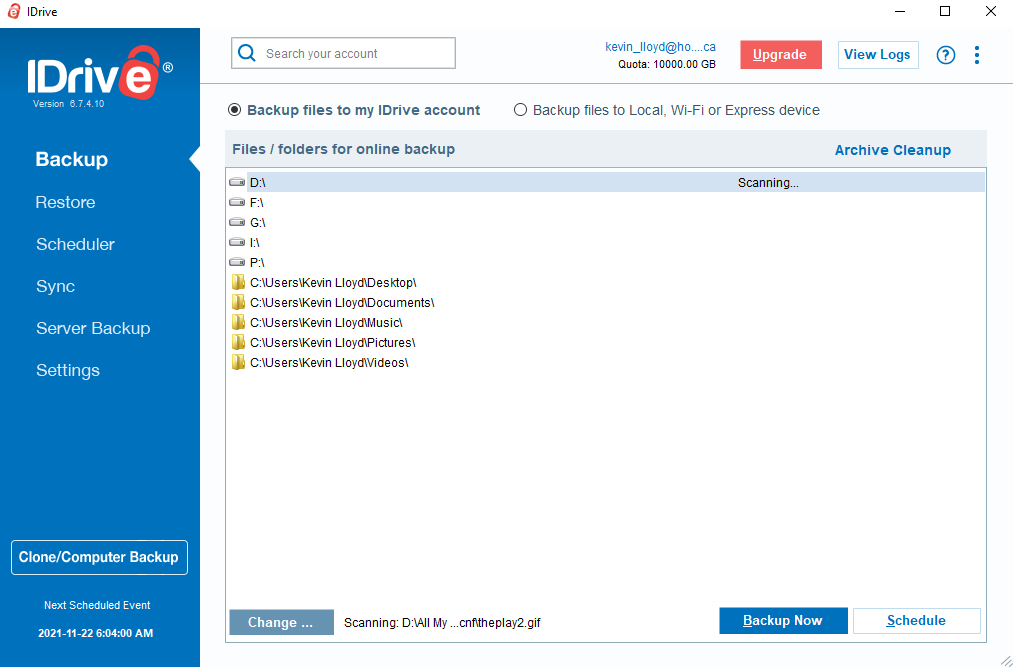This screenshot has height=667, width=1013.
Task: Click the window resize grip corner
Action: [1005, 659]
